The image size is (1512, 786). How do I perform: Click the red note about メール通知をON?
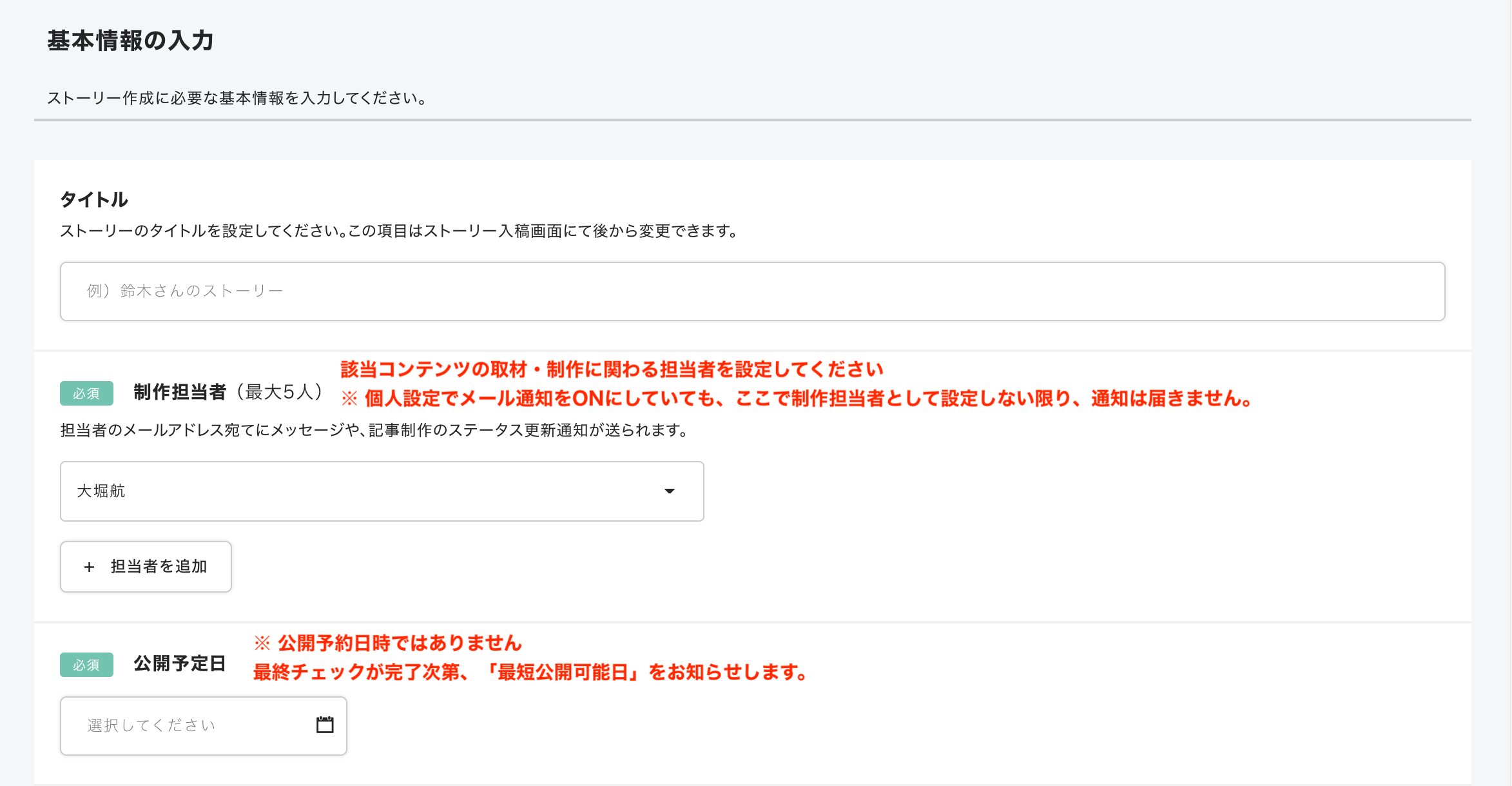pos(798,398)
